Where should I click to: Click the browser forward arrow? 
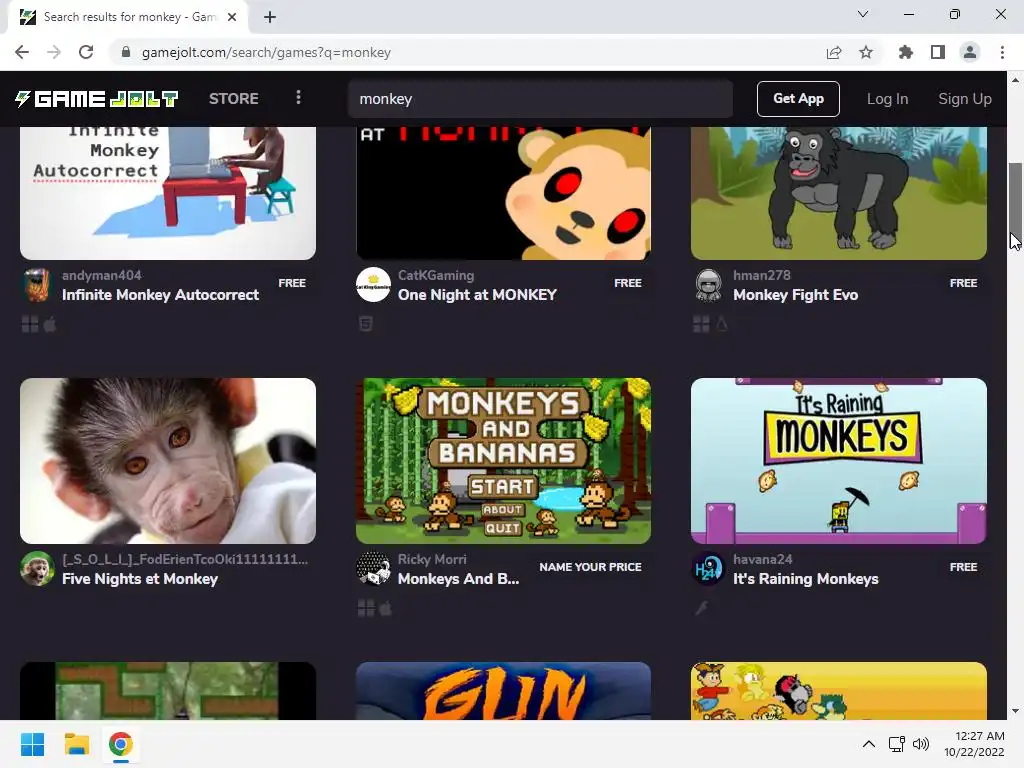pos(54,52)
